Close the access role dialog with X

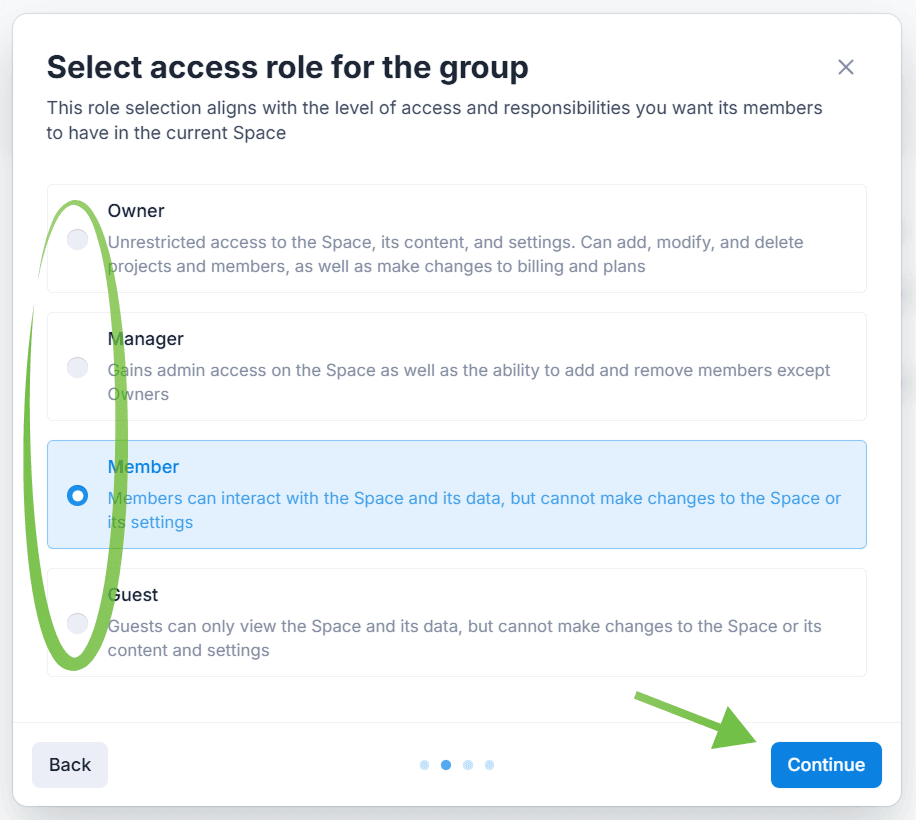click(846, 67)
